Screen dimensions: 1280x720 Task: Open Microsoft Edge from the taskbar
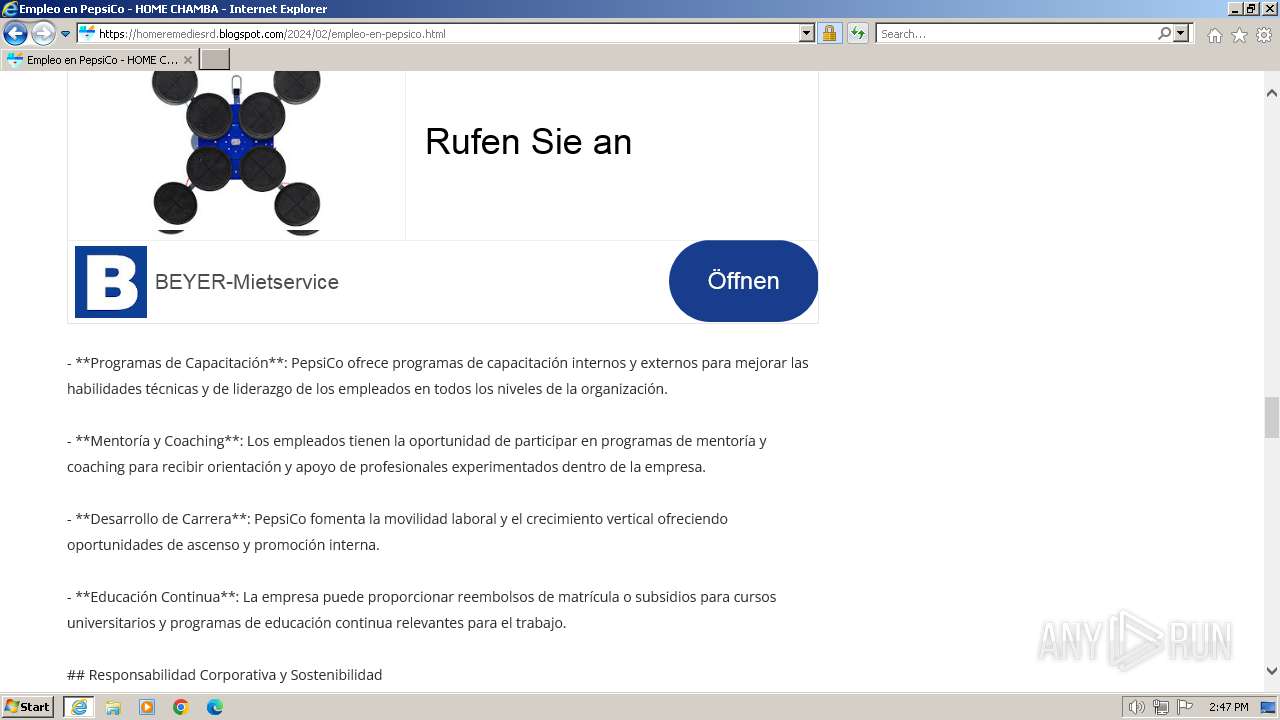tap(215, 707)
